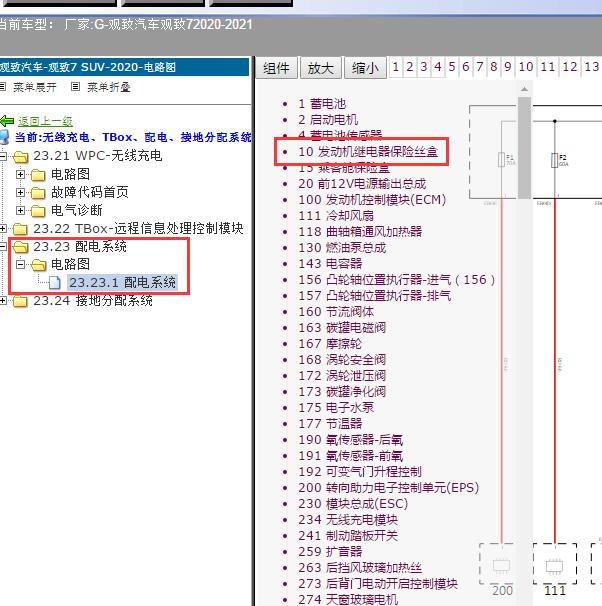Select 143 电容器
Viewport: 602px width, 606px height.
click(330, 264)
